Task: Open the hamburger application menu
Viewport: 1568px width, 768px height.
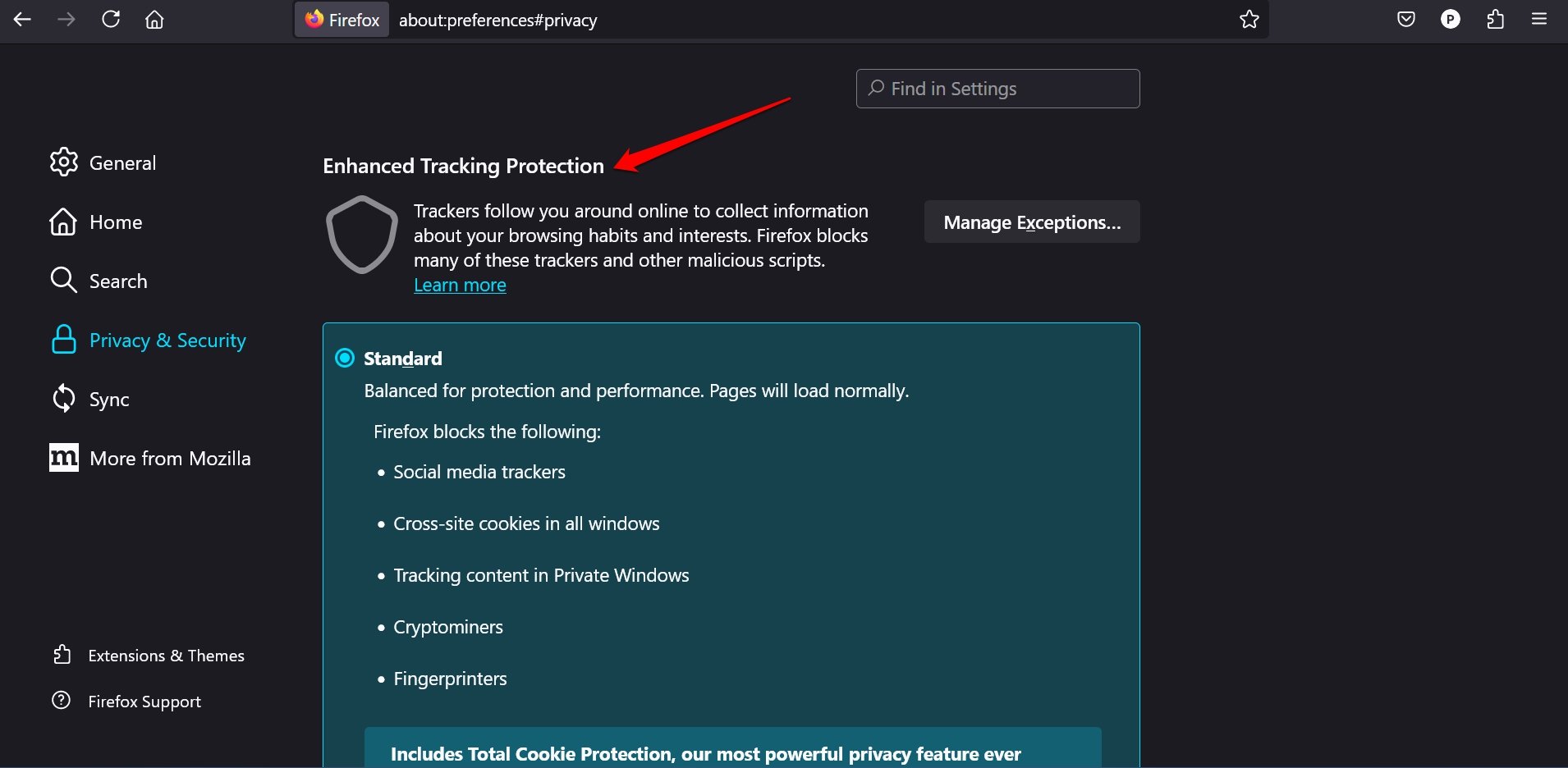Action: coord(1539,20)
